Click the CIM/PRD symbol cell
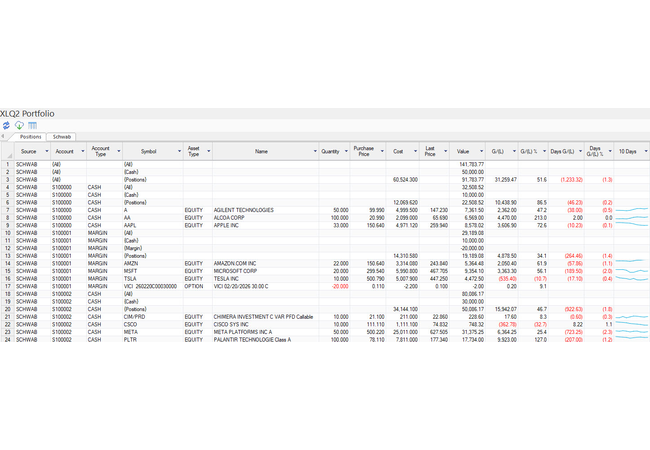650x450 pixels. 153,317
